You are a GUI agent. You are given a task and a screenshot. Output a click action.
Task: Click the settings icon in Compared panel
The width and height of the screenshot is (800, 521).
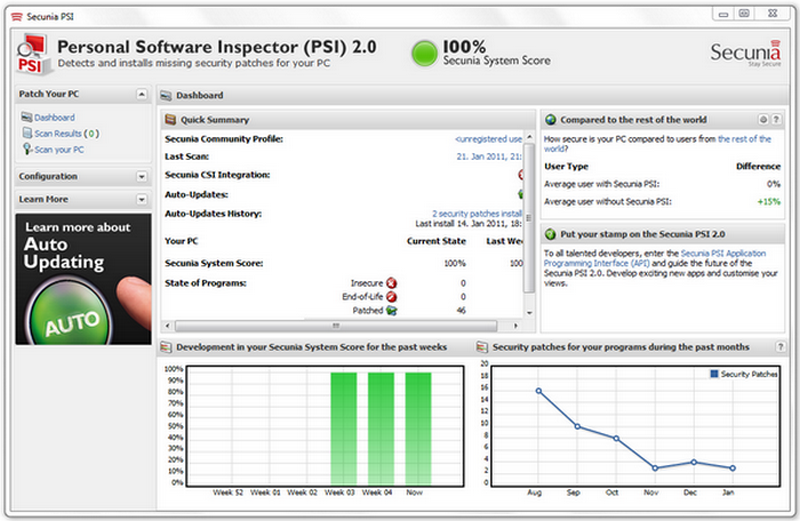coord(763,119)
